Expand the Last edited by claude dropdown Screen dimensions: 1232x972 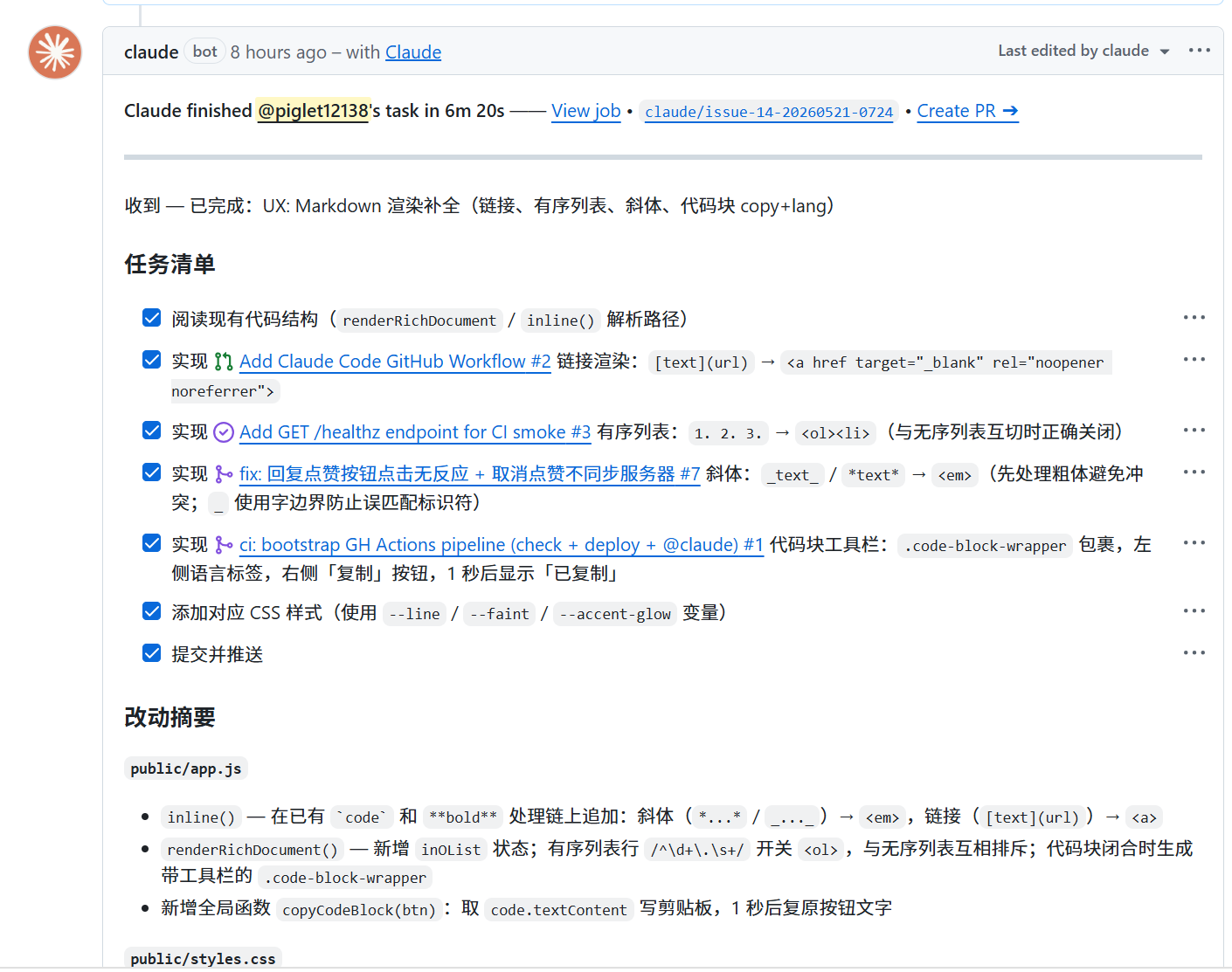click(x=1083, y=52)
